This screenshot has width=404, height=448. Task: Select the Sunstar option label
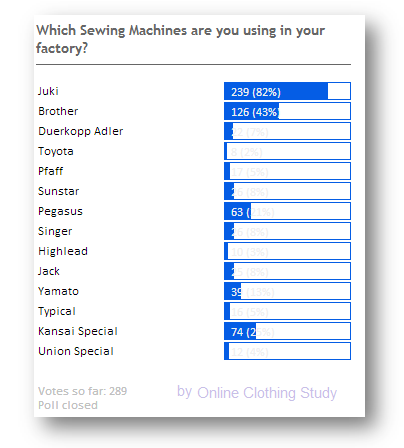pyautogui.click(x=59, y=191)
